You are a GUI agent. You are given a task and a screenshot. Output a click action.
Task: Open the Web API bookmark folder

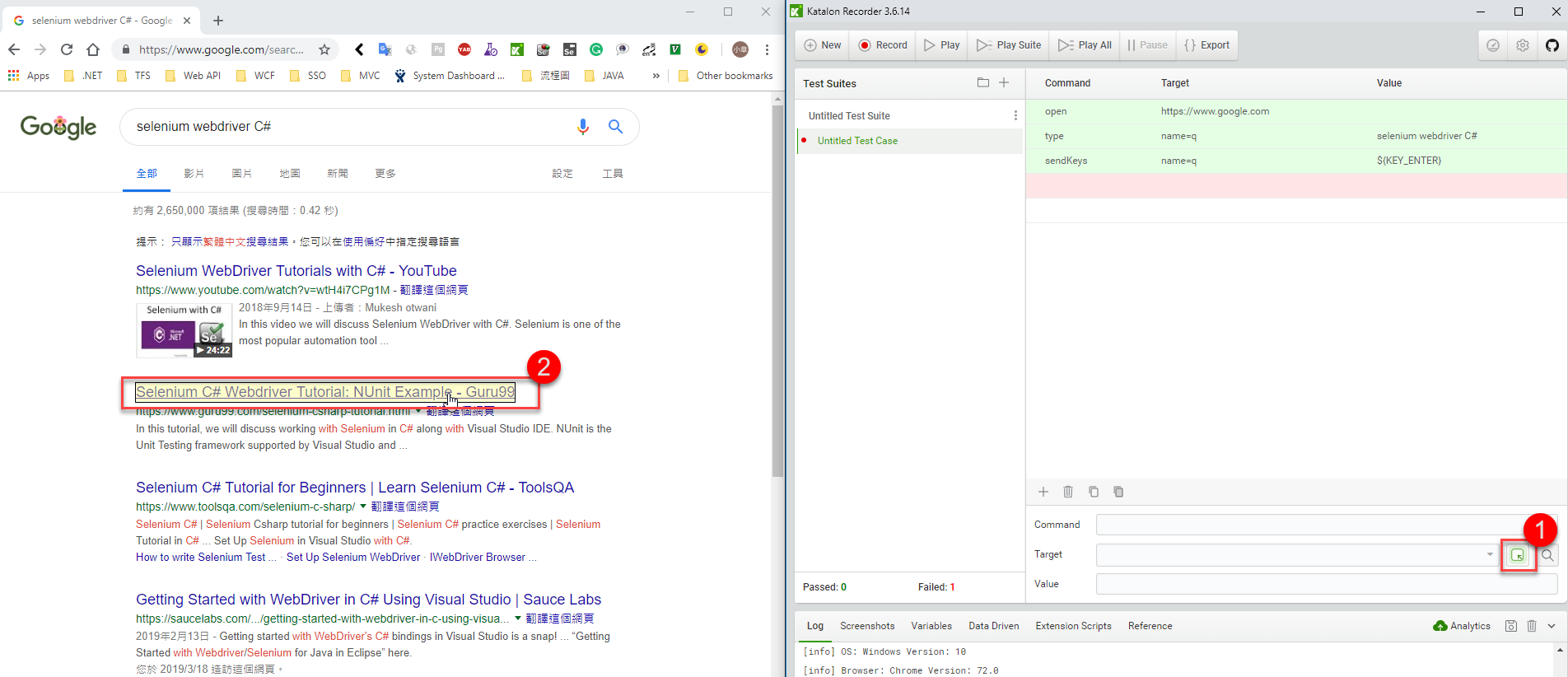[x=193, y=76]
